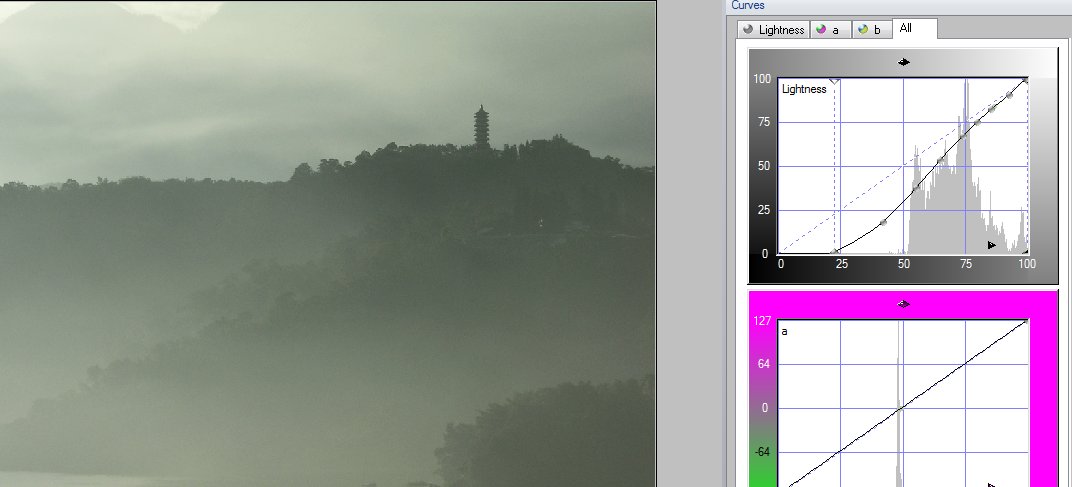Click the black-point triangle marker on the Lightness graph

point(834,81)
